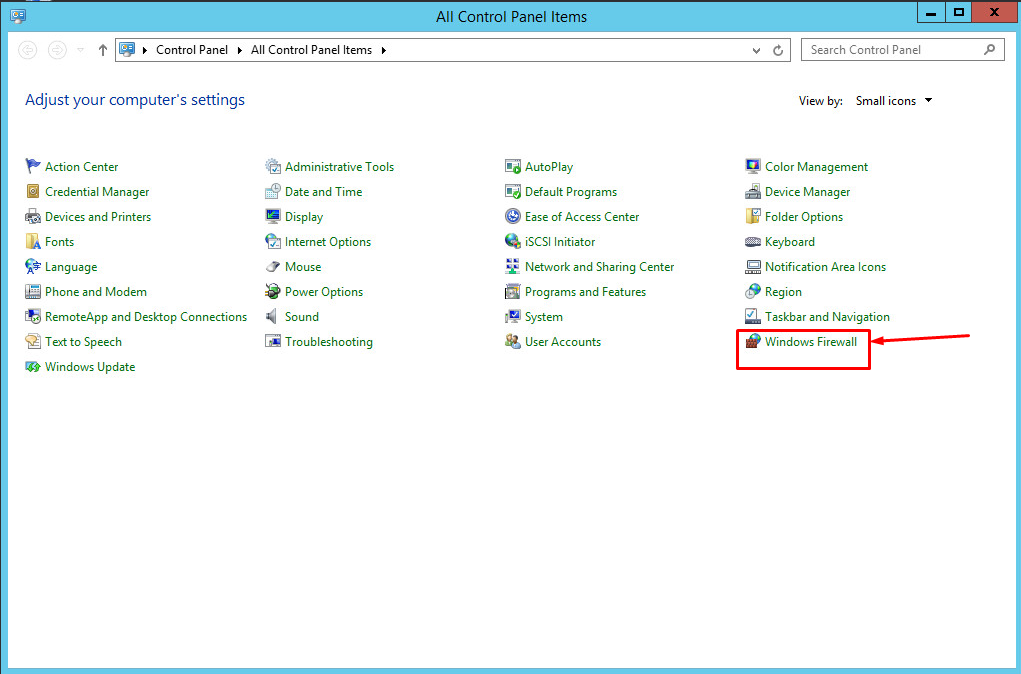Open Notification Area Icons link

tap(825, 266)
